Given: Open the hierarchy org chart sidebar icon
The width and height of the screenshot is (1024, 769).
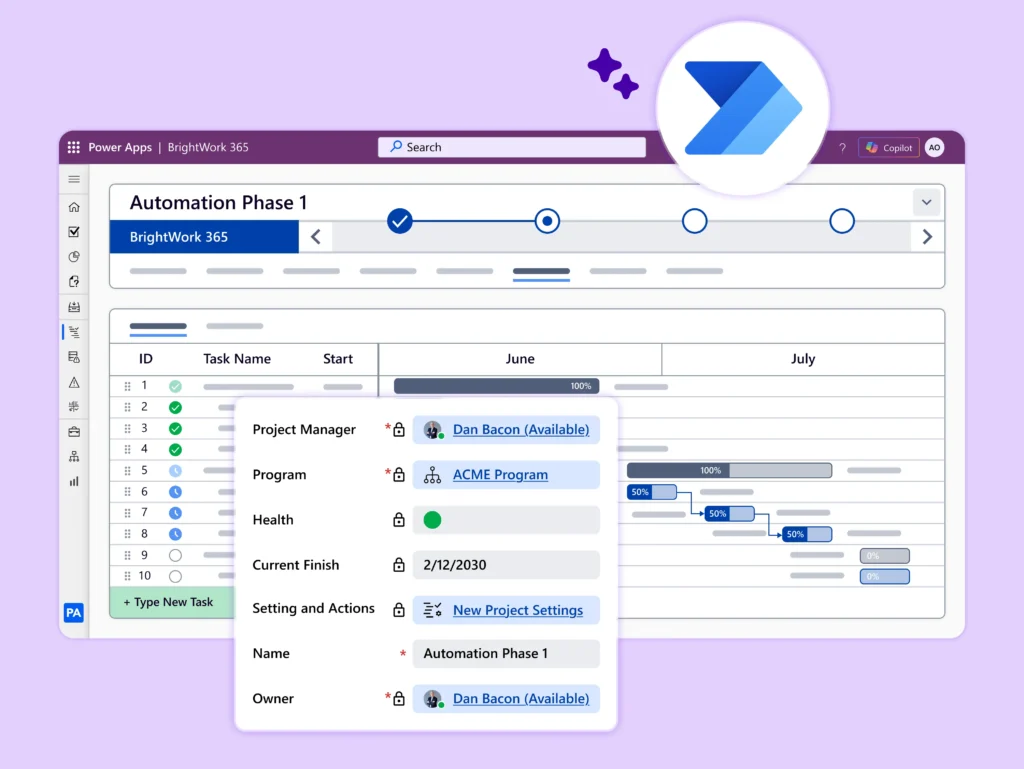Looking at the screenshot, I should tap(74, 456).
